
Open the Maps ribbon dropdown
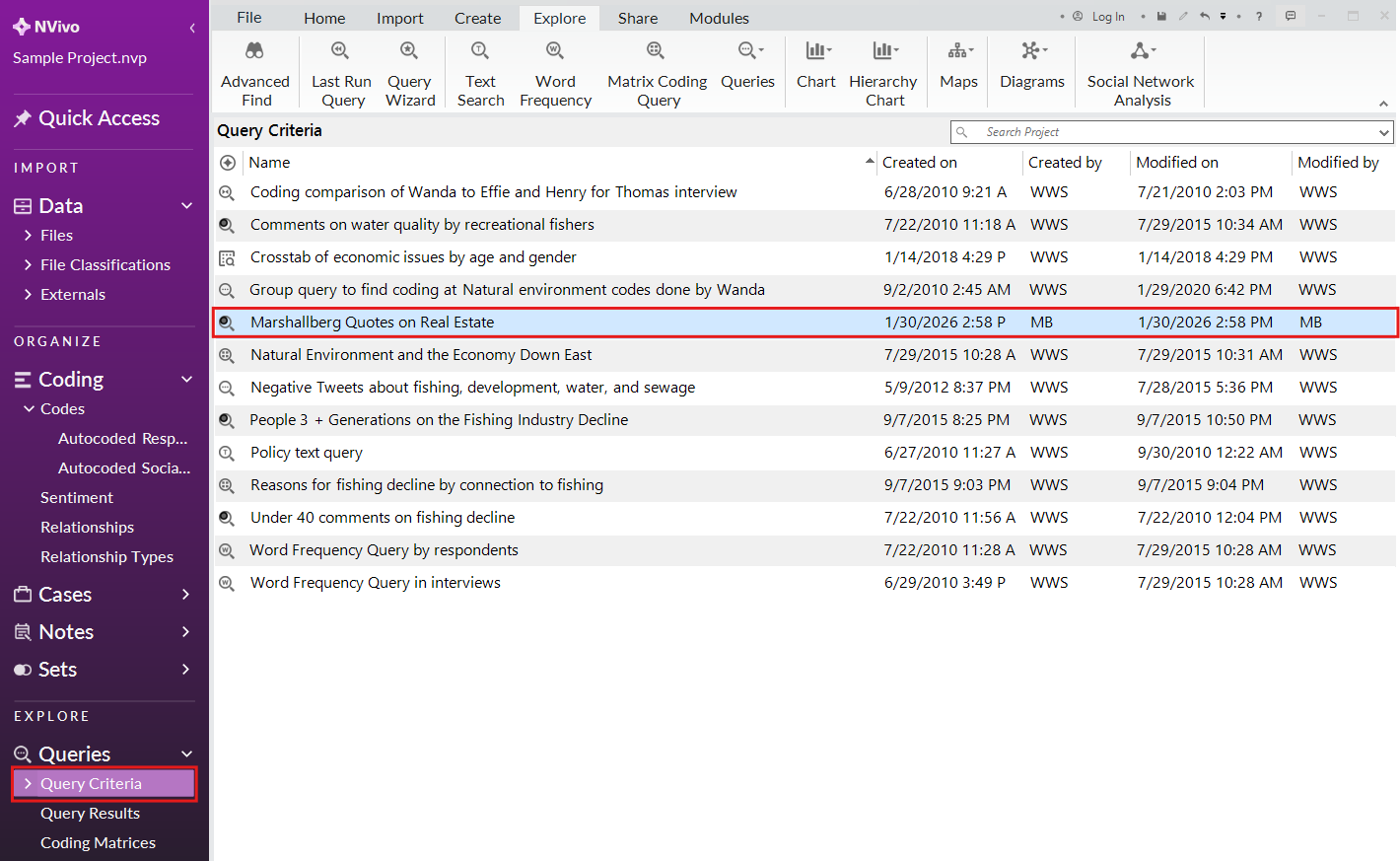[x=958, y=65]
